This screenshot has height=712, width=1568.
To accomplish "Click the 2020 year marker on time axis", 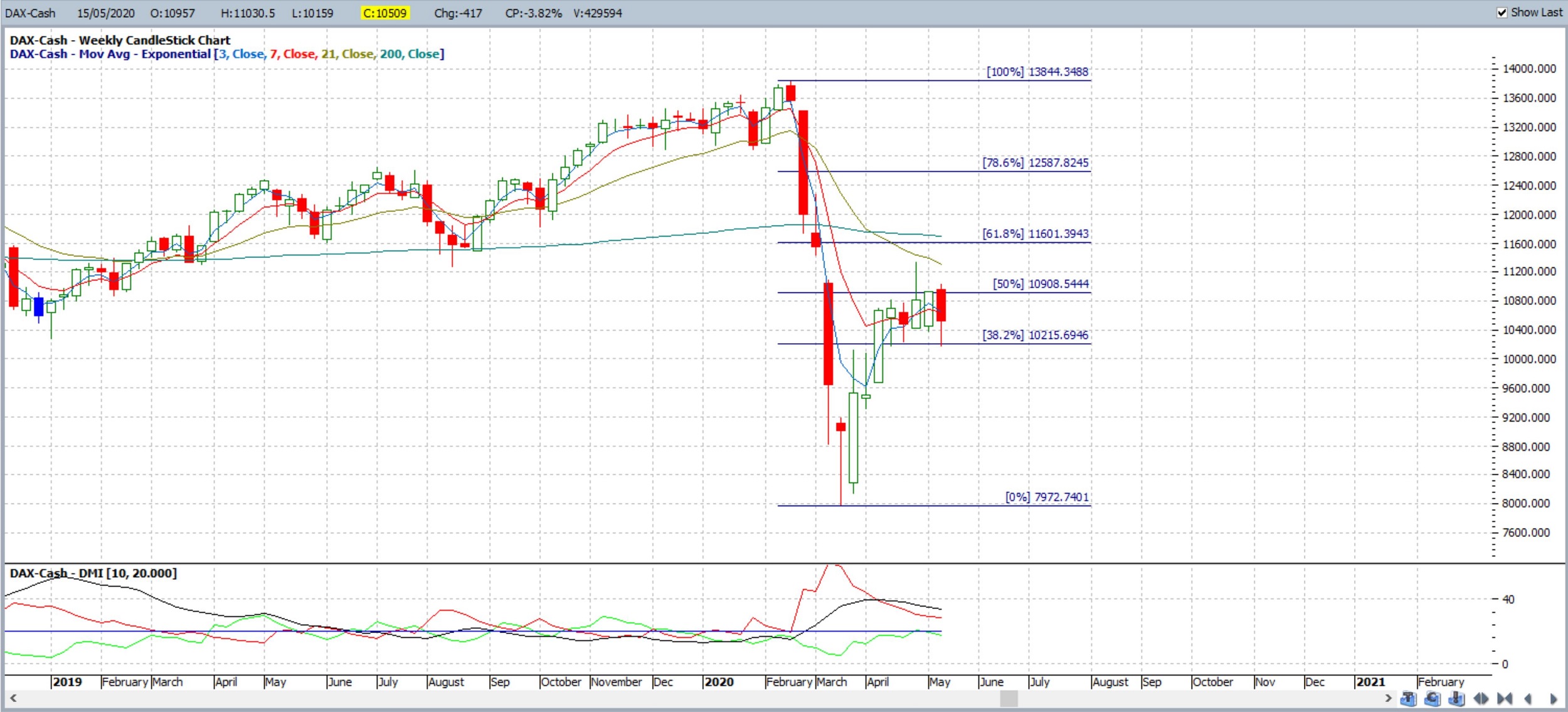I will click(x=719, y=682).
